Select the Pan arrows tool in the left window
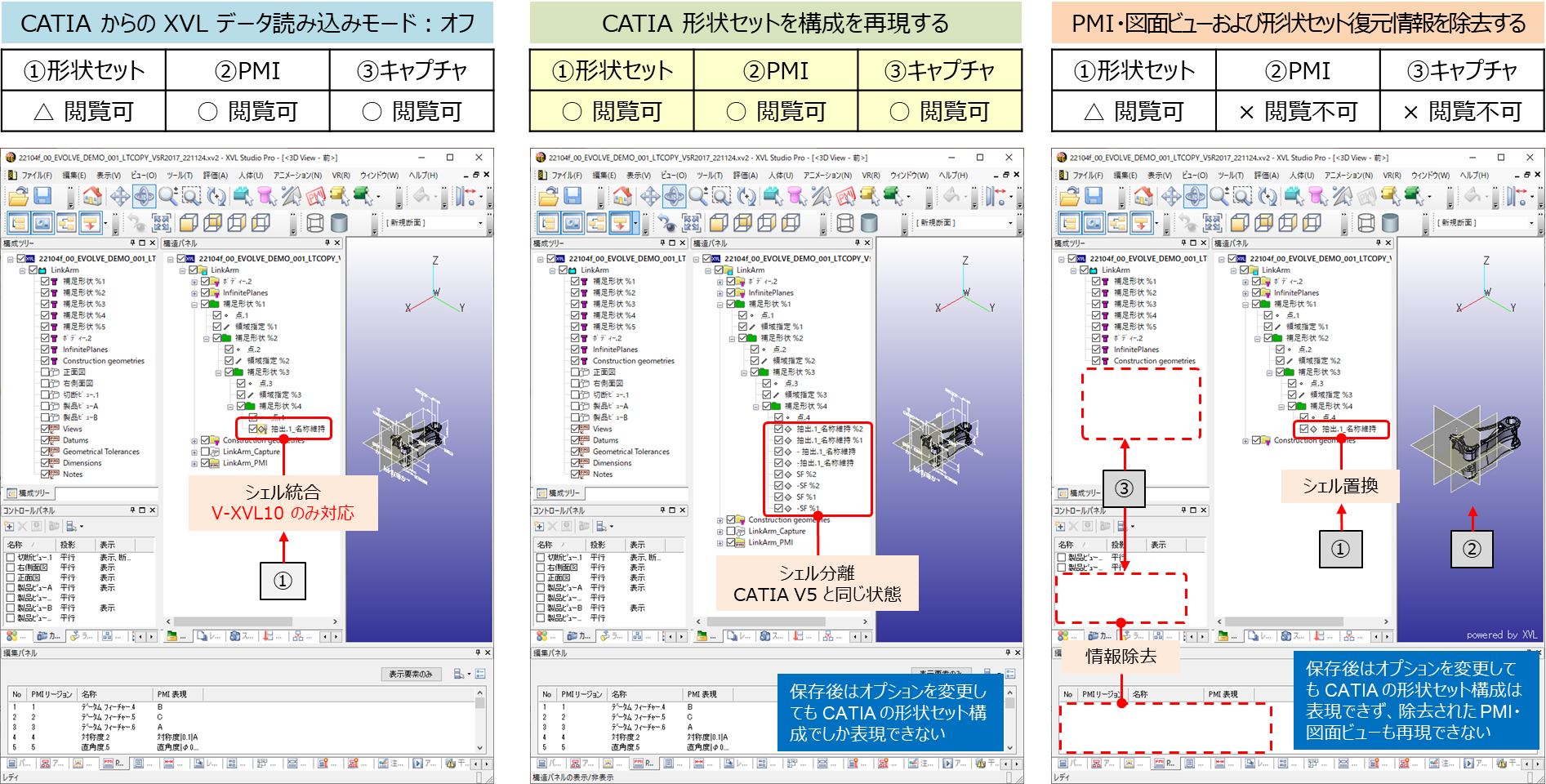1546x784 pixels. coord(120,196)
